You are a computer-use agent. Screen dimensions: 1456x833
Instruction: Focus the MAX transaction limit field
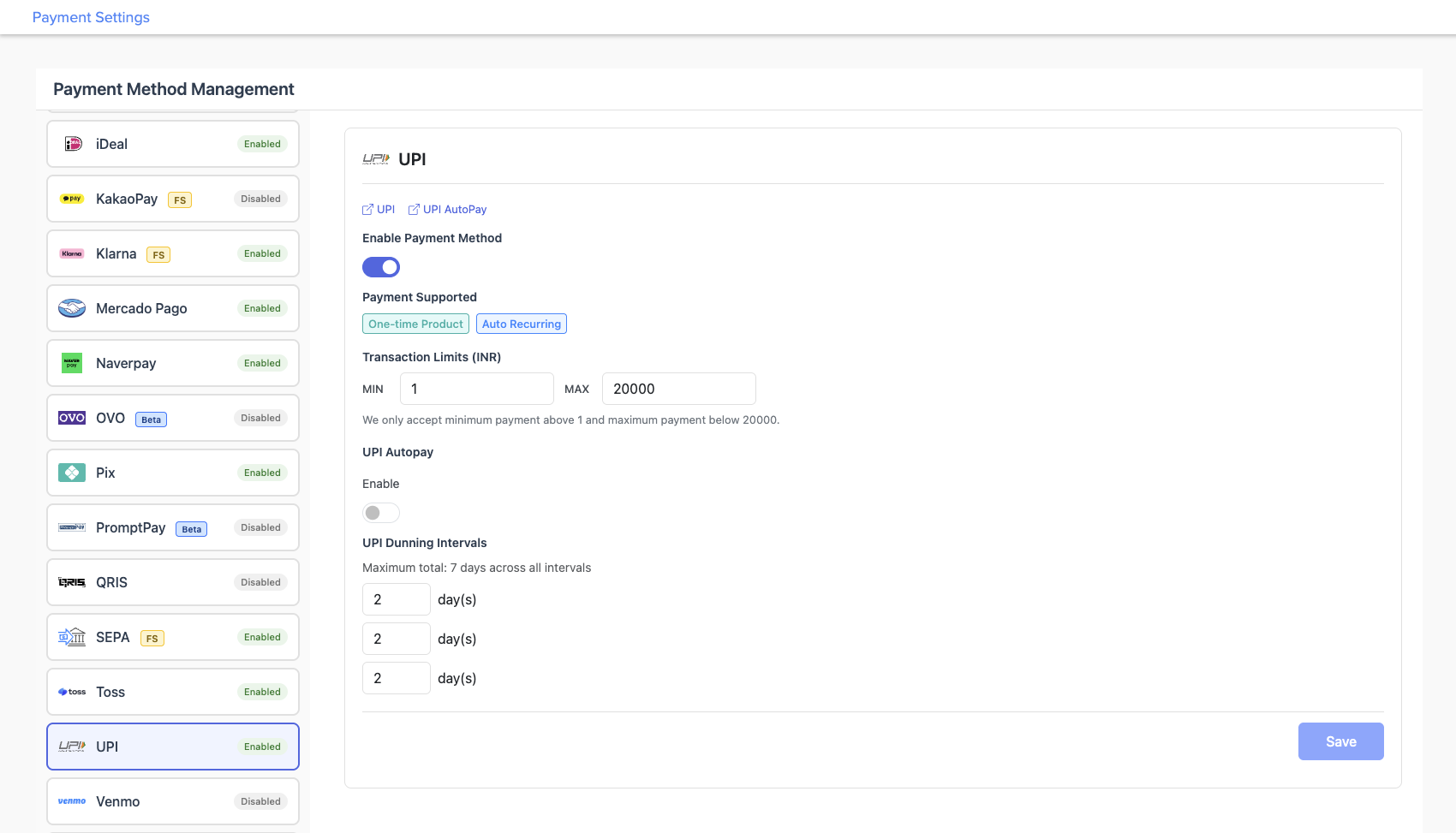pyautogui.click(x=679, y=389)
